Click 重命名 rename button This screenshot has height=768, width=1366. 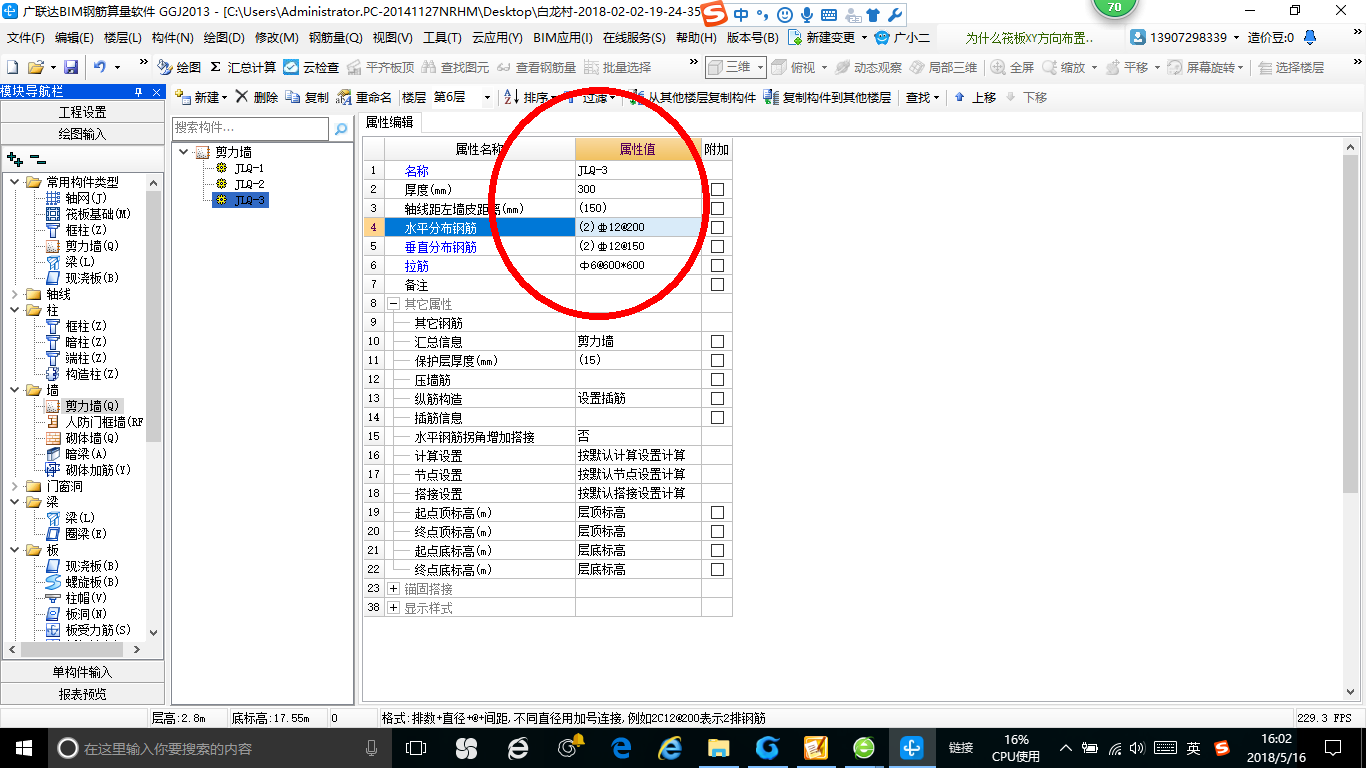tap(364, 97)
